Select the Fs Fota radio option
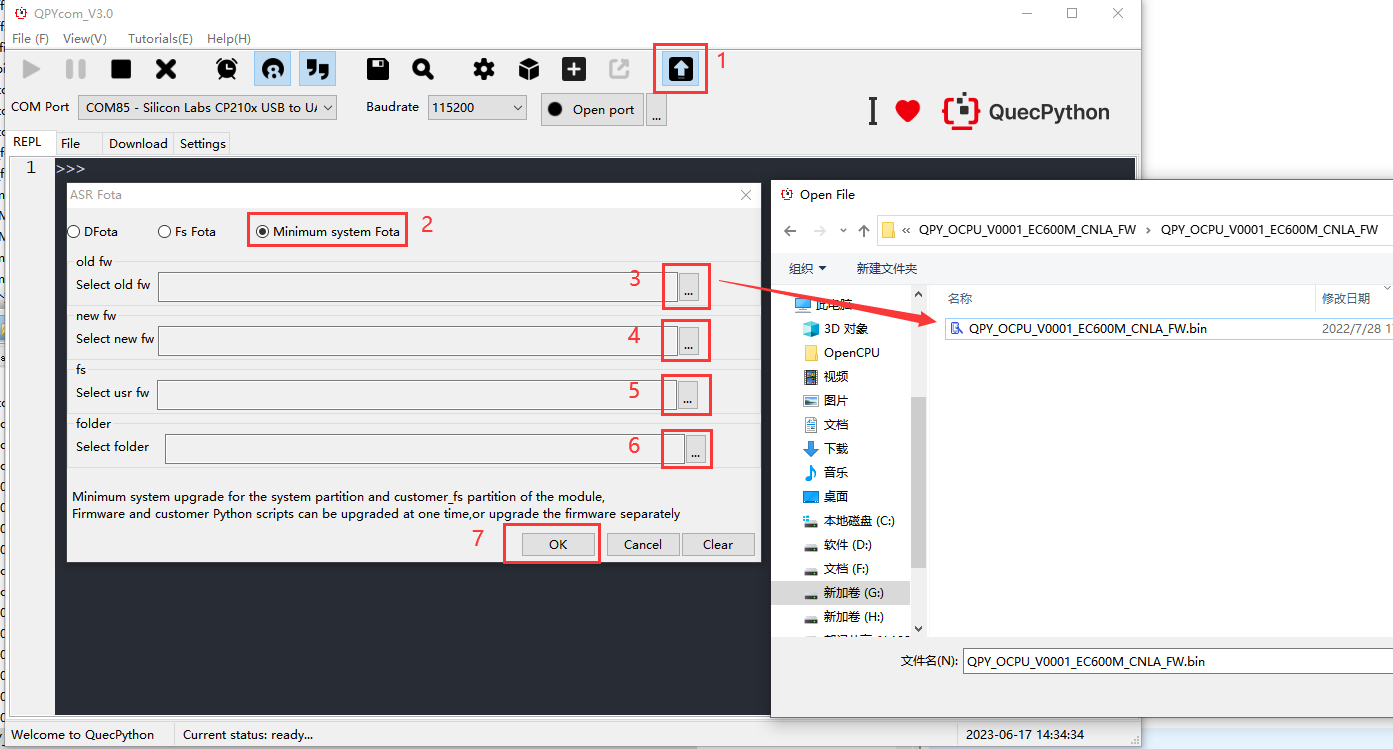1393x749 pixels. pyautogui.click(x=165, y=232)
